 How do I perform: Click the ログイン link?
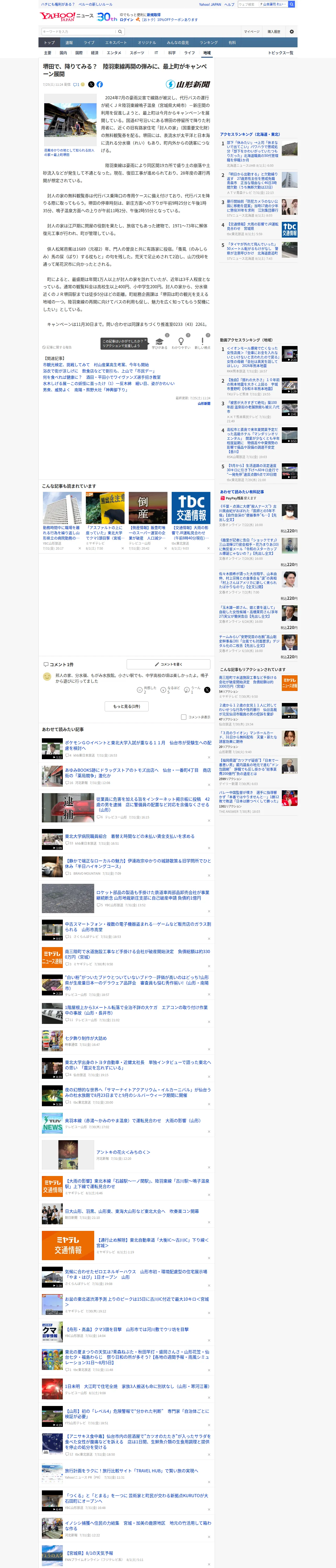coord(127,20)
